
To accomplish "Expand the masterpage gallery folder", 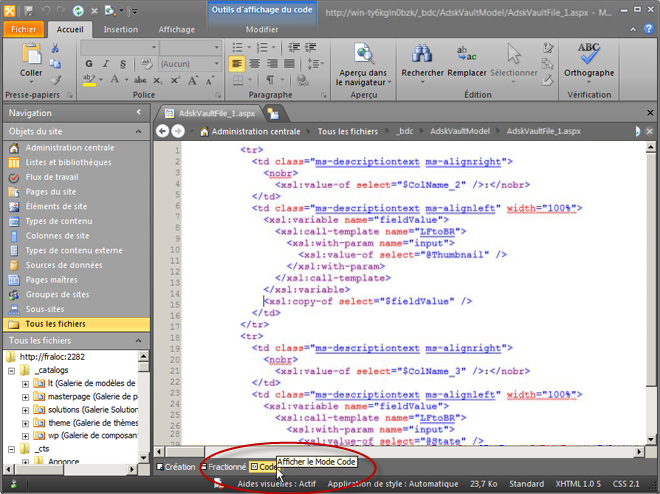I will click(x=25, y=397).
